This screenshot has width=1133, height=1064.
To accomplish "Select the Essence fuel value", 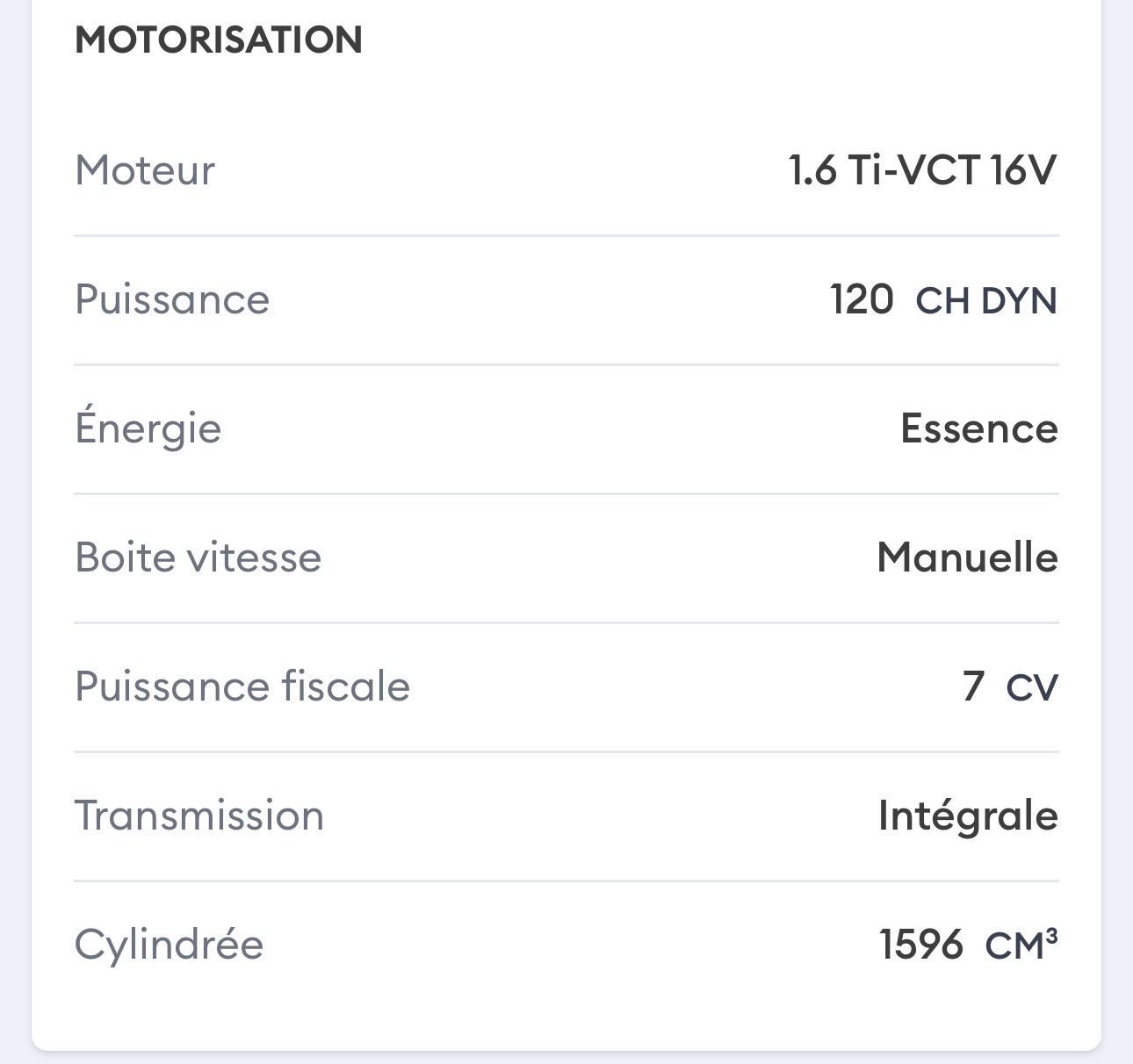I will pos(979,428).
